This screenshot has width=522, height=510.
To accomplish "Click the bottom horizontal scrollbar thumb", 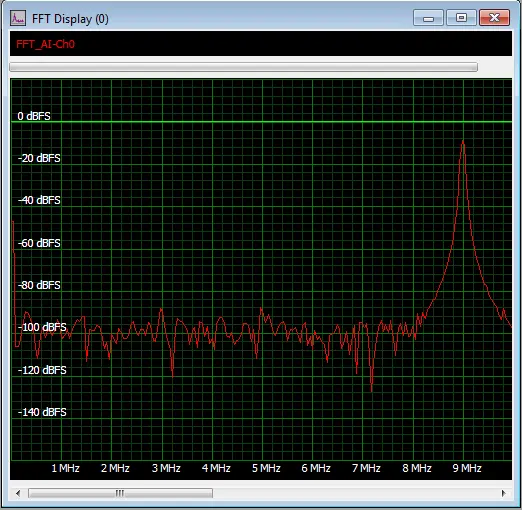I will click(120, 493).
